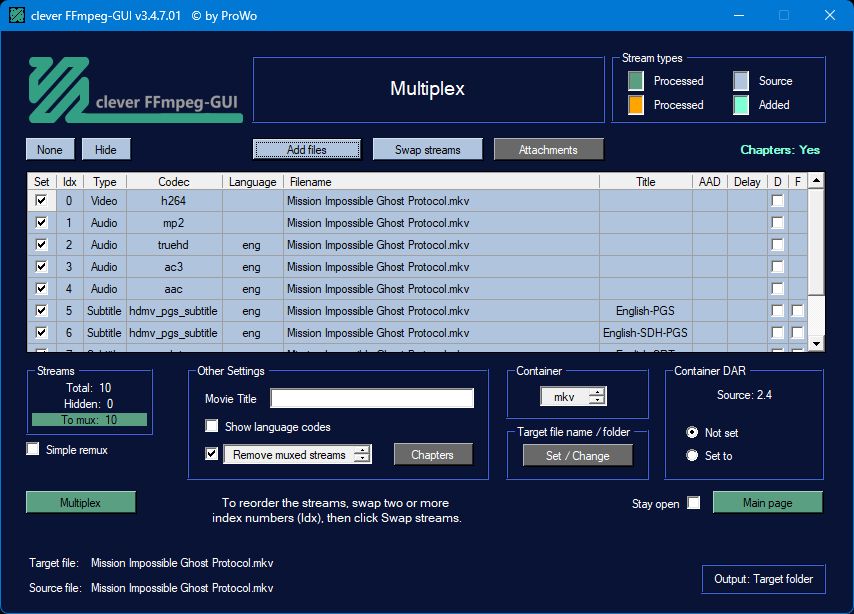Click the title bar app icon

[x=16, y=15]
